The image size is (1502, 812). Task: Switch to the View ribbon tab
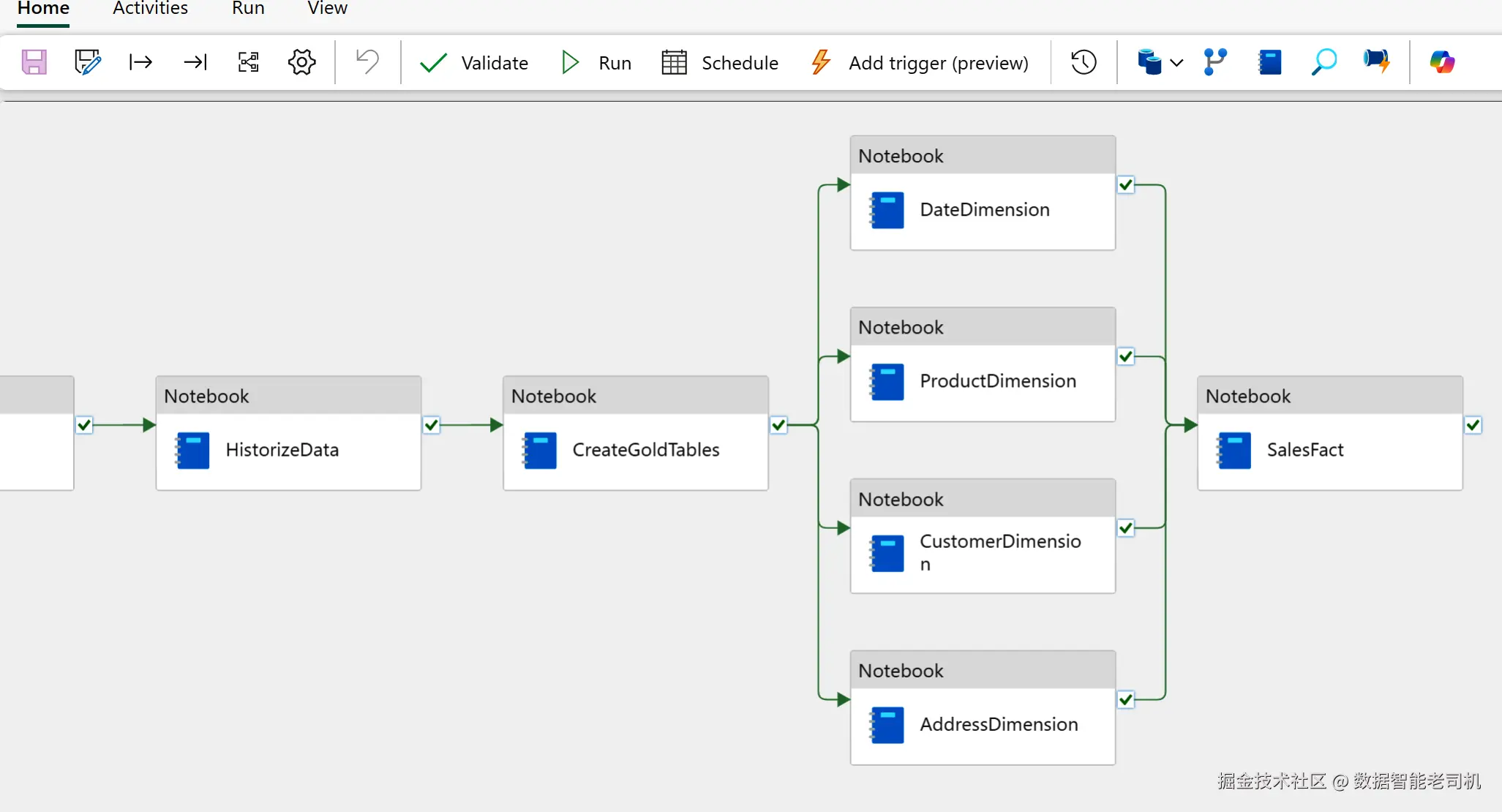pos(327,9)
